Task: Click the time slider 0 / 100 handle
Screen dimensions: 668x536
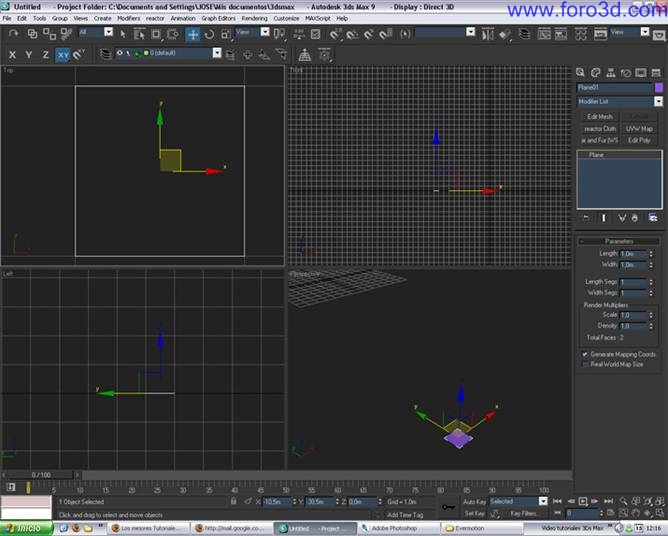Action: click(41, 475)
